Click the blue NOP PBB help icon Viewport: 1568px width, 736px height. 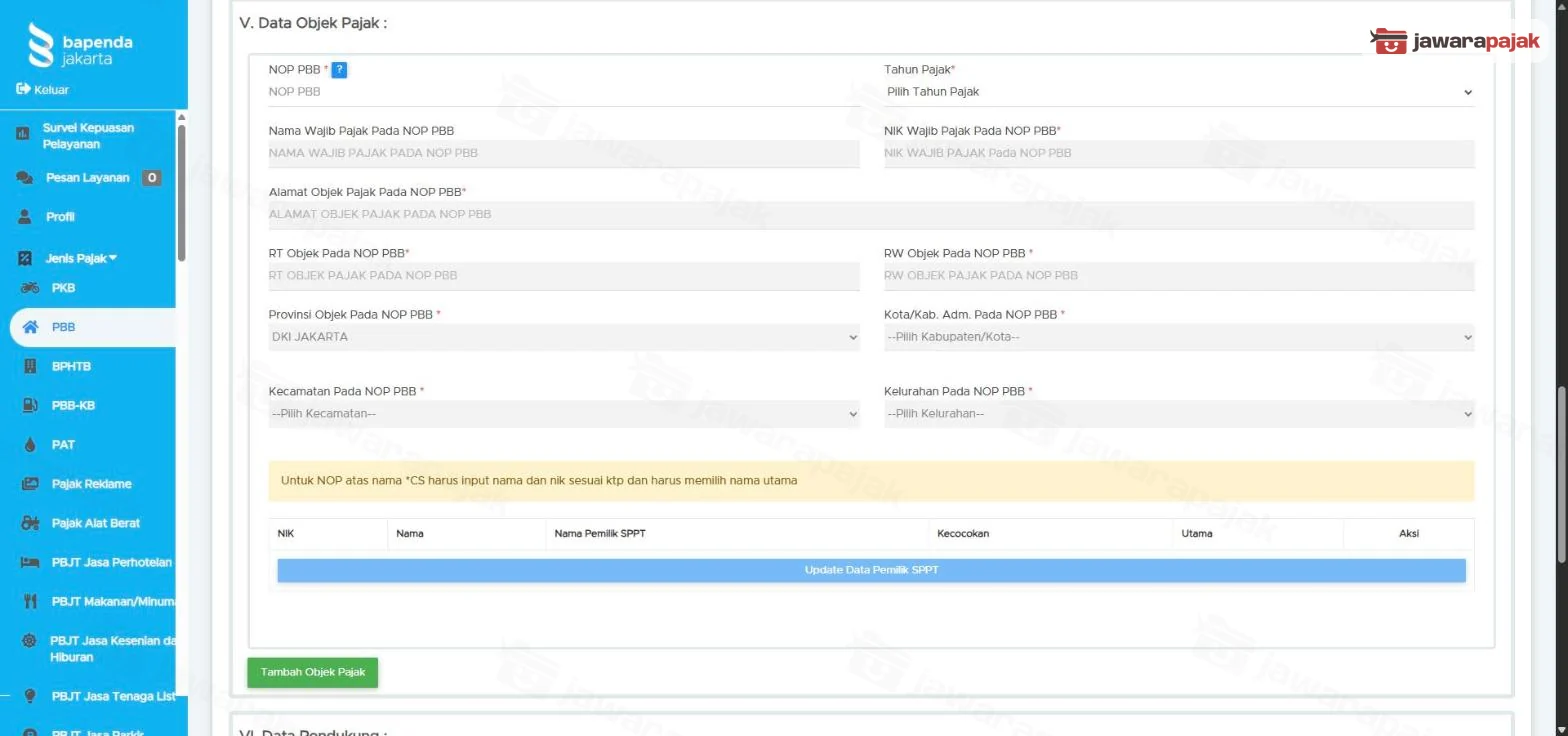339,70
